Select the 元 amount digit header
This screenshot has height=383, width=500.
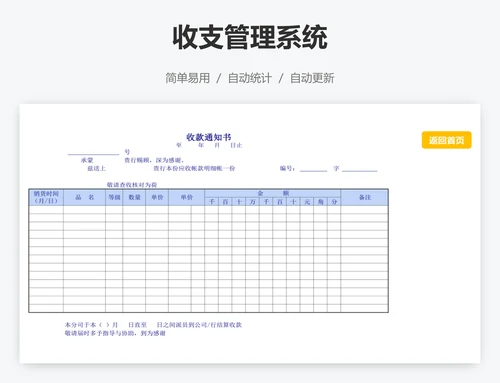tap(307, 202)
